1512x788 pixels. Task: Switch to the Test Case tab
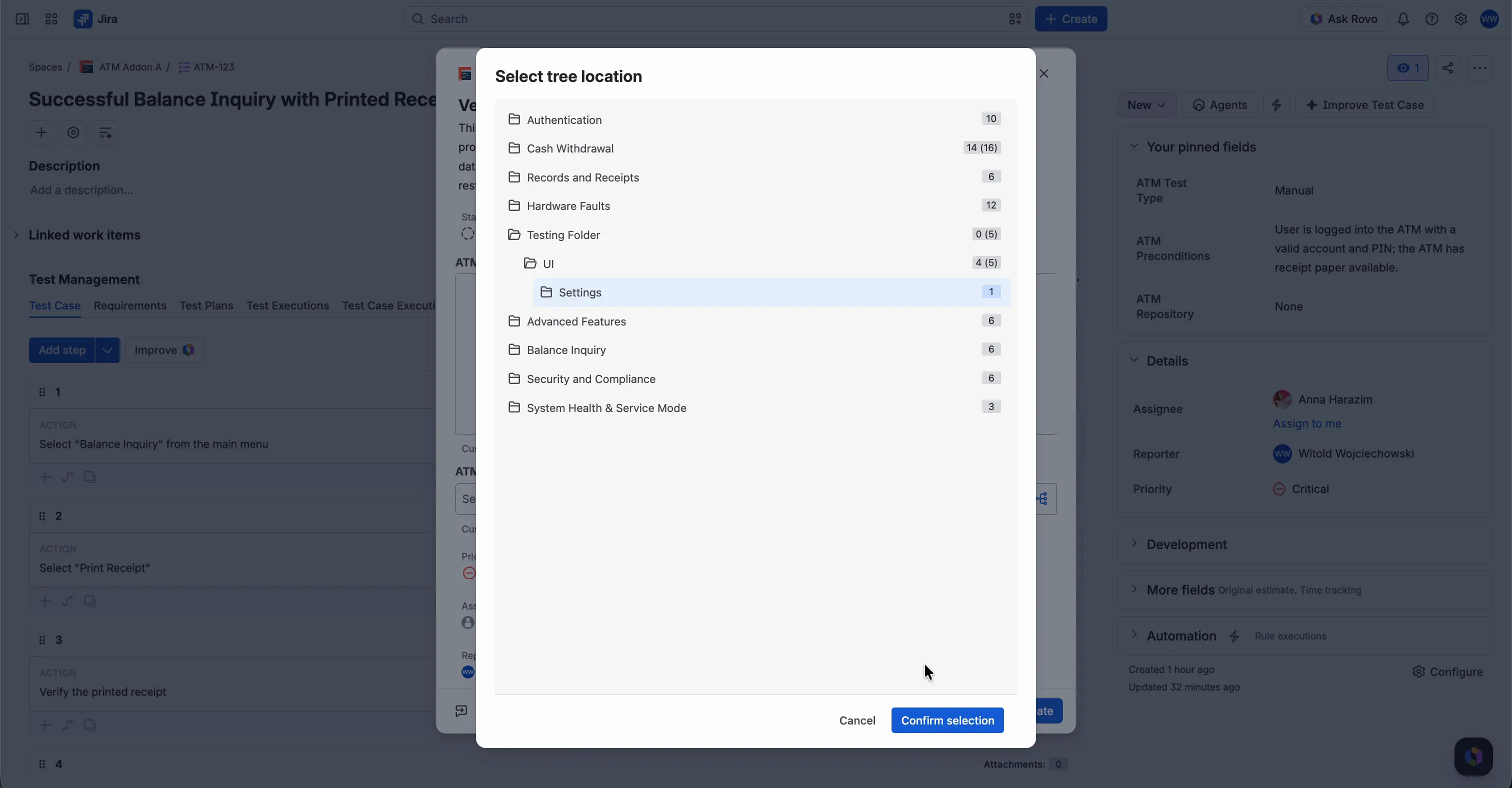pos(54,305)
